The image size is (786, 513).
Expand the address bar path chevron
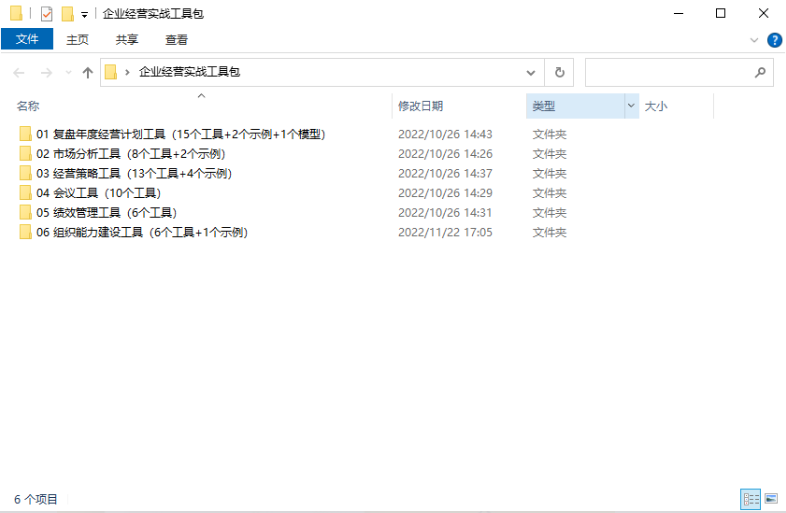point(127,72)
